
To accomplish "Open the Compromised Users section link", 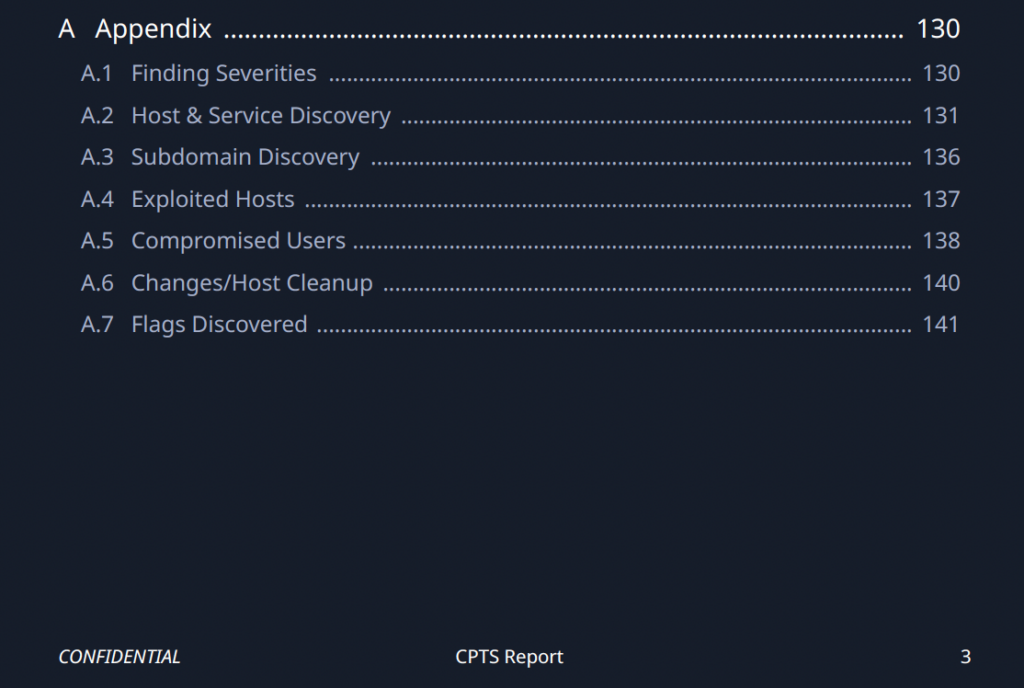I will coord(238,241).
